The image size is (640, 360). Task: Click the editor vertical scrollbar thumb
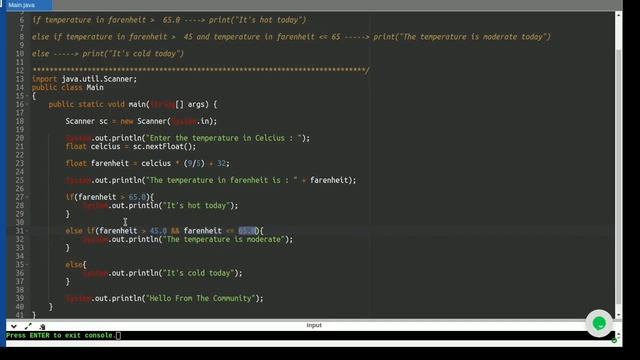point(618,176)
